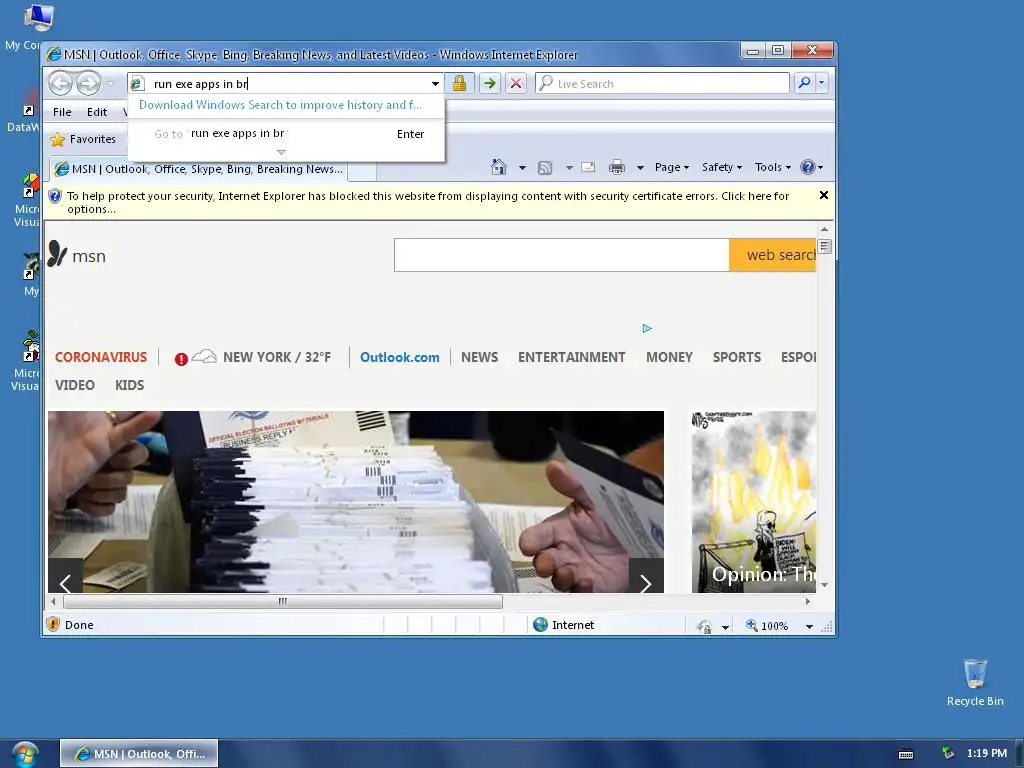Choose the Go to 'run exe apps in br' suggestion
Screen dimensions: 1024x768
point(286,133)
